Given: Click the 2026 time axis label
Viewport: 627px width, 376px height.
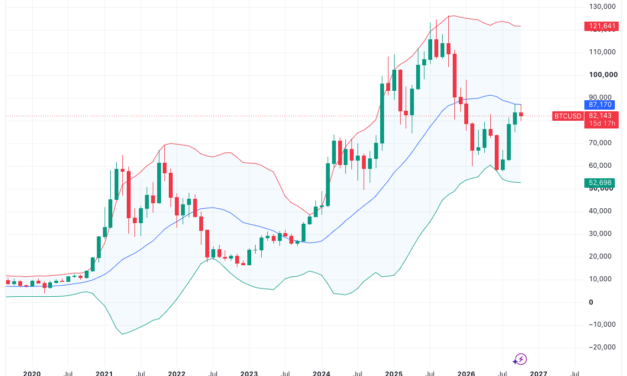Looking at the screenshot, I should 466,373.
